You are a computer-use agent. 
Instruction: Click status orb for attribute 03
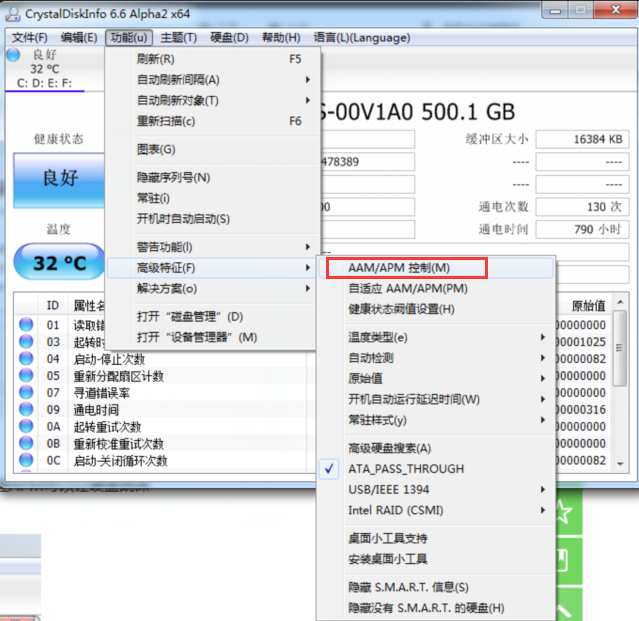(x=26, y=341)
